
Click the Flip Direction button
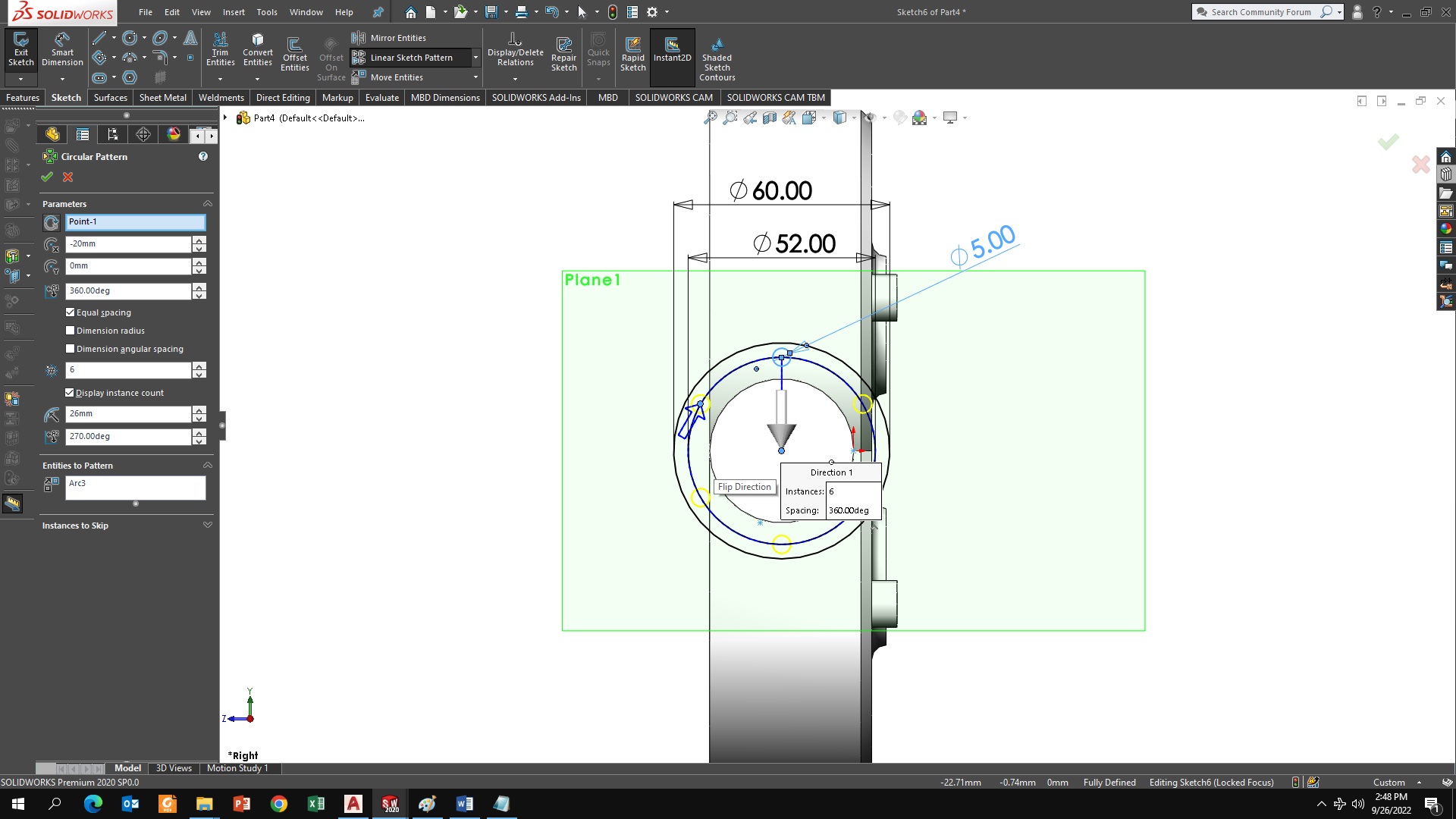(744, 487)
